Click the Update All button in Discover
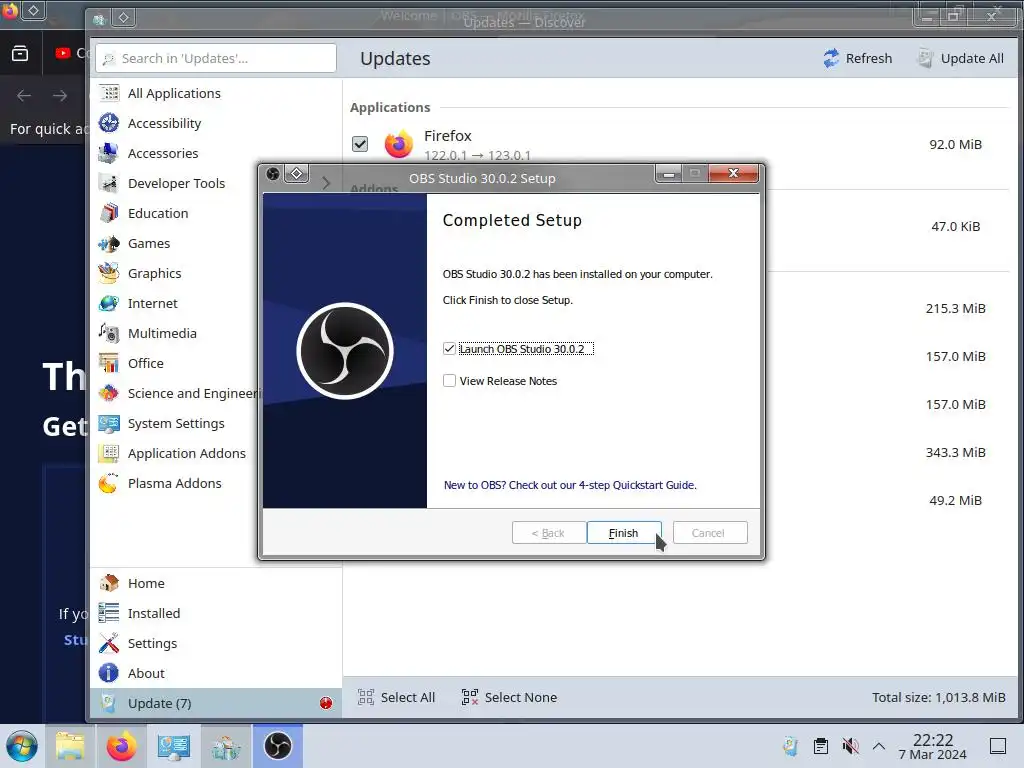This screenshot has height=768, width=1024. [x=960, y=58]
